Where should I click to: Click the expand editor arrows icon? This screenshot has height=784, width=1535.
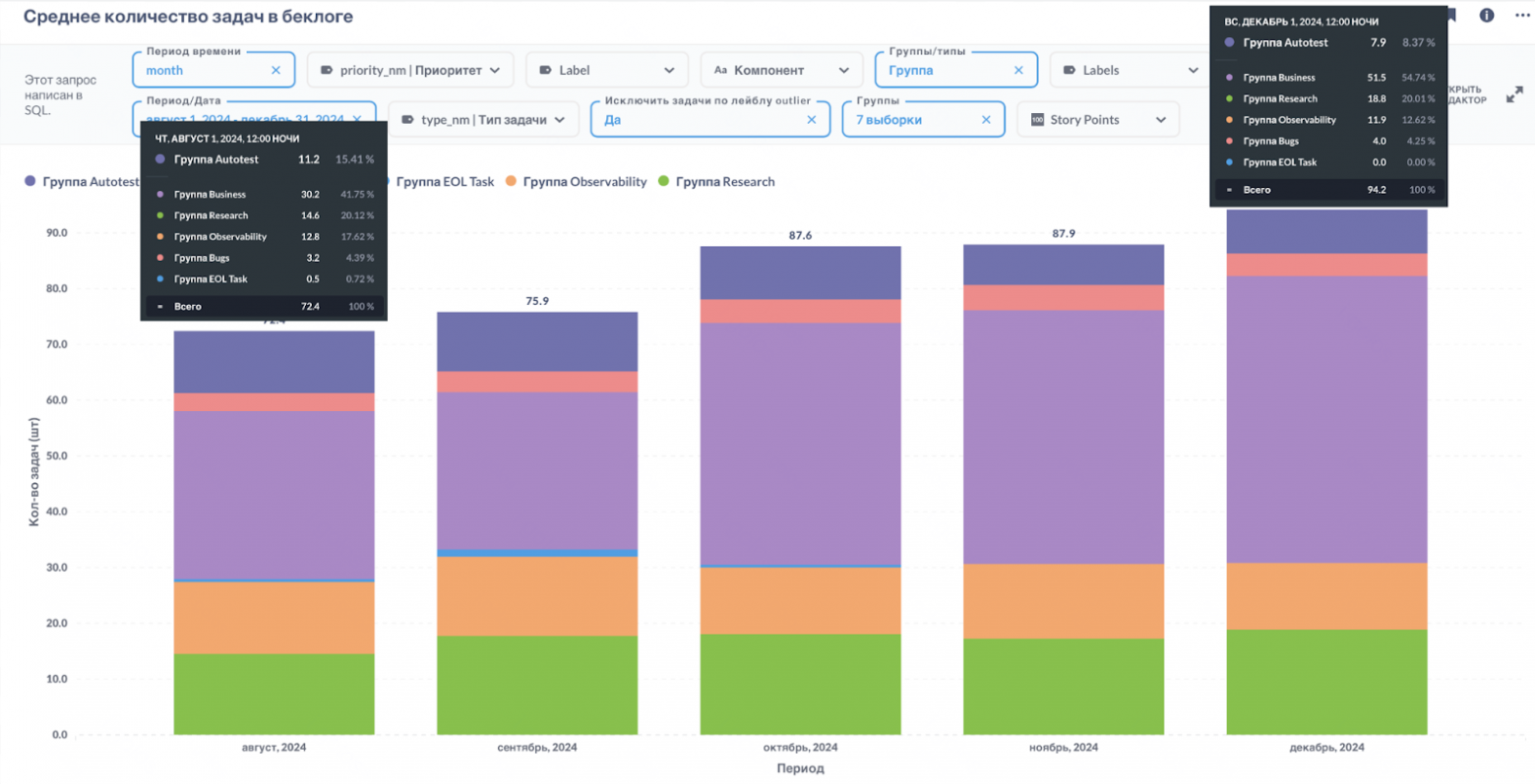point(1514,94)
